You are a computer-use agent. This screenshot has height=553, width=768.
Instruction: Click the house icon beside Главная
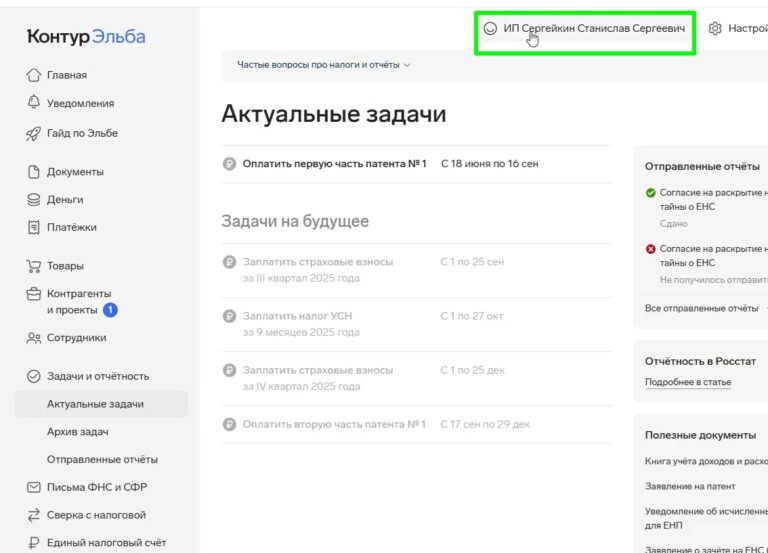point(33,75)
